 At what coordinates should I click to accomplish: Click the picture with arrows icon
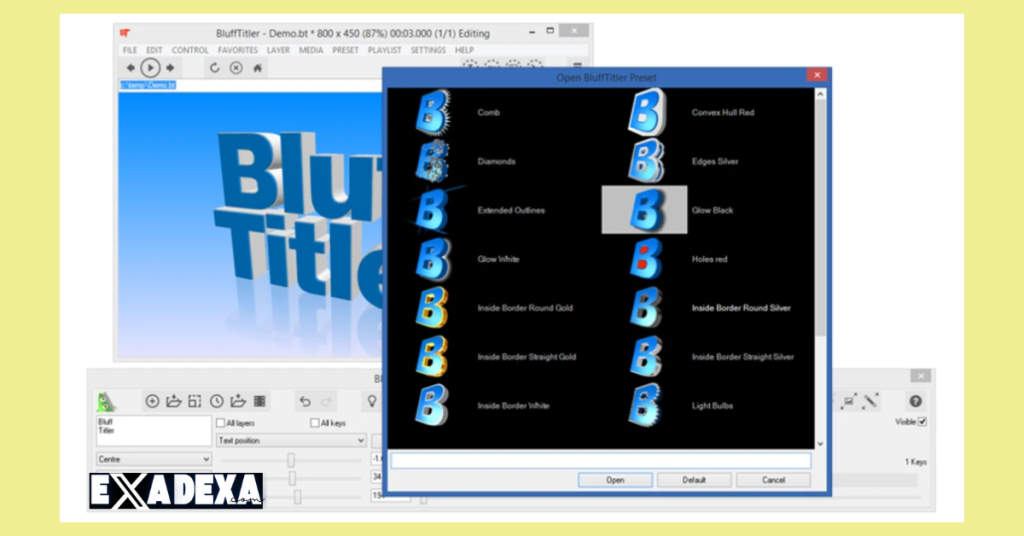[848, 402]
